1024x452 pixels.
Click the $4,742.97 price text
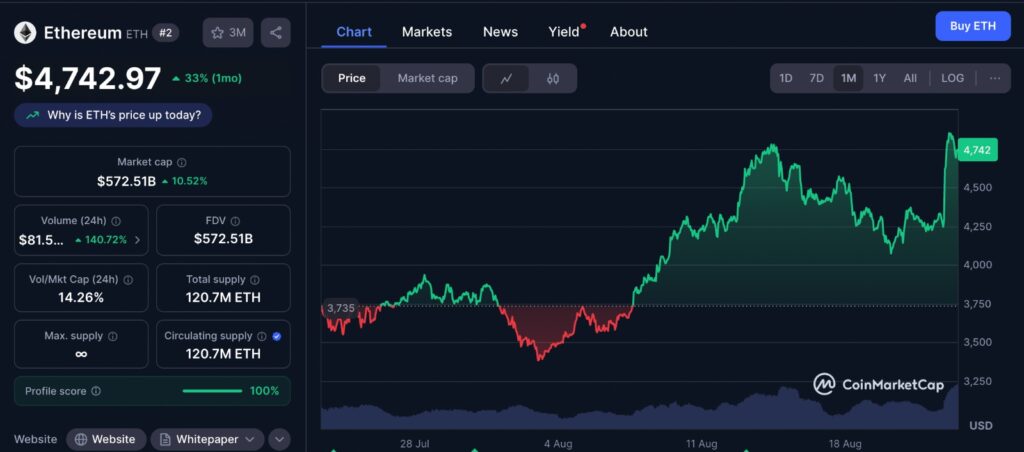pos(88,78)
